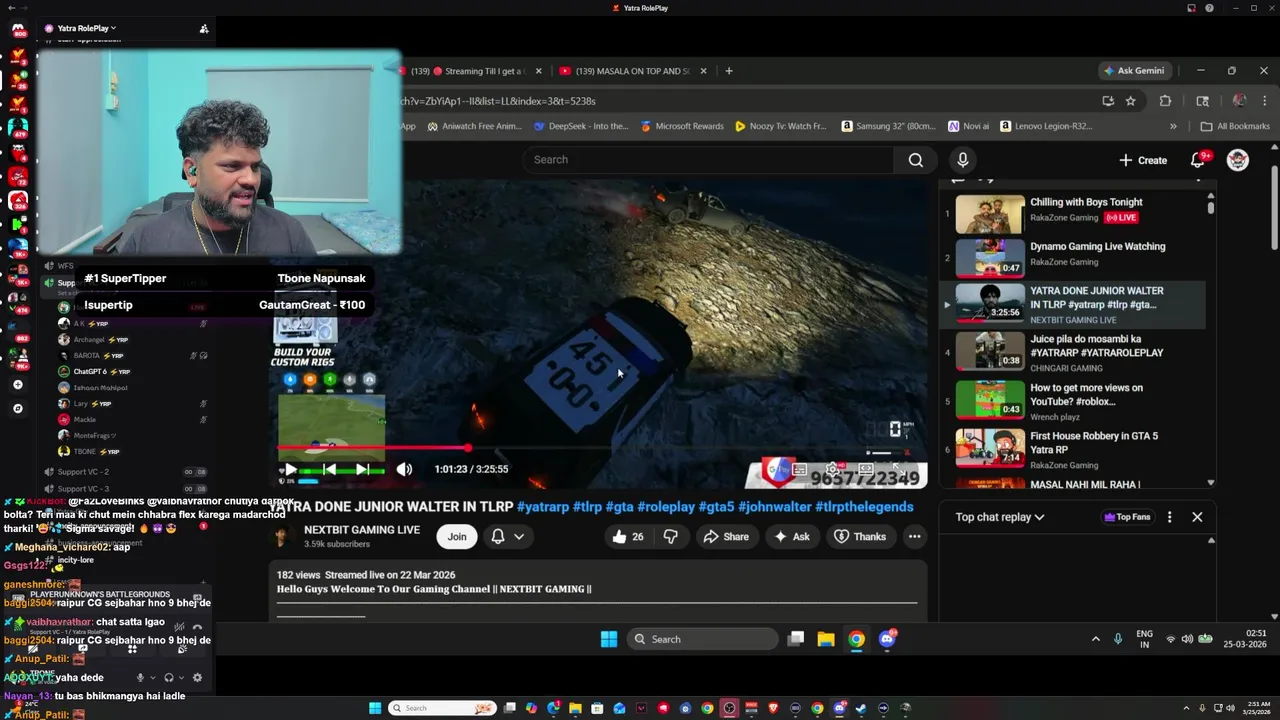
Task: Open Task View in inner taskbar
Action: click(796, 639)
